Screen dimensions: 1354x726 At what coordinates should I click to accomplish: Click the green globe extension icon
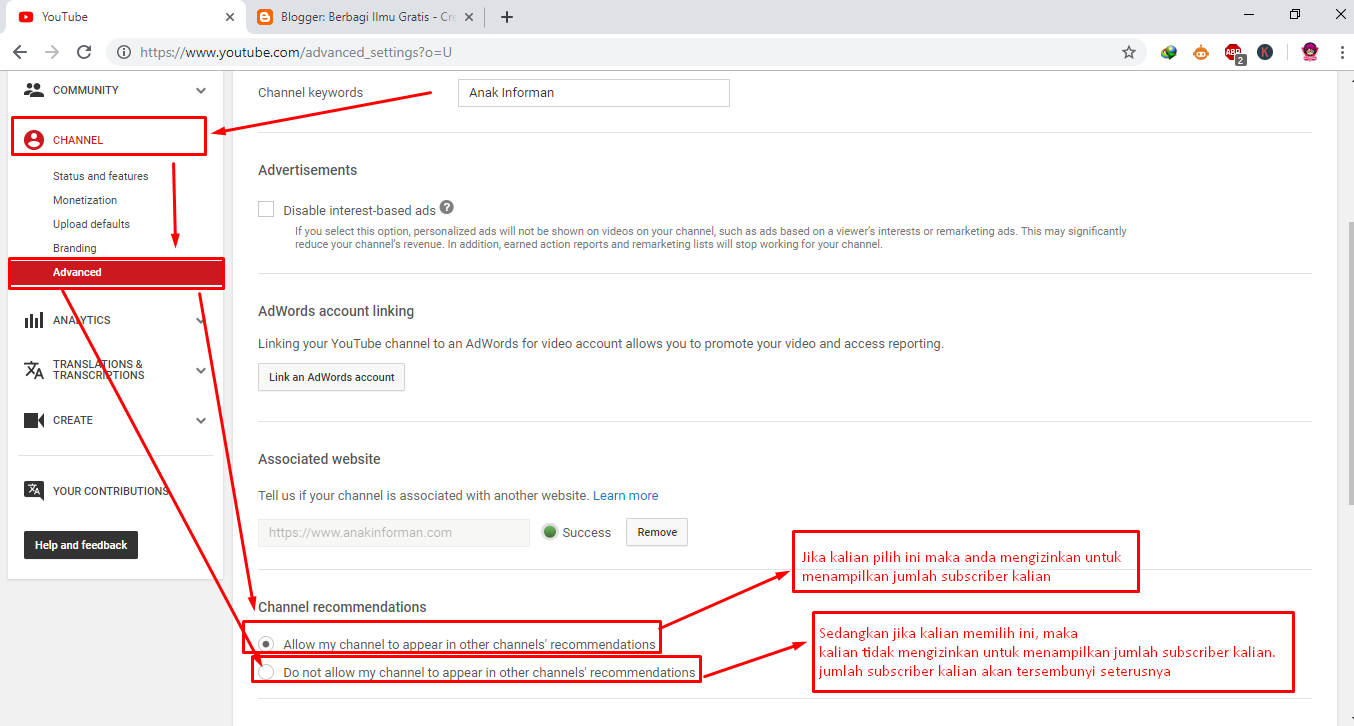1169,52
